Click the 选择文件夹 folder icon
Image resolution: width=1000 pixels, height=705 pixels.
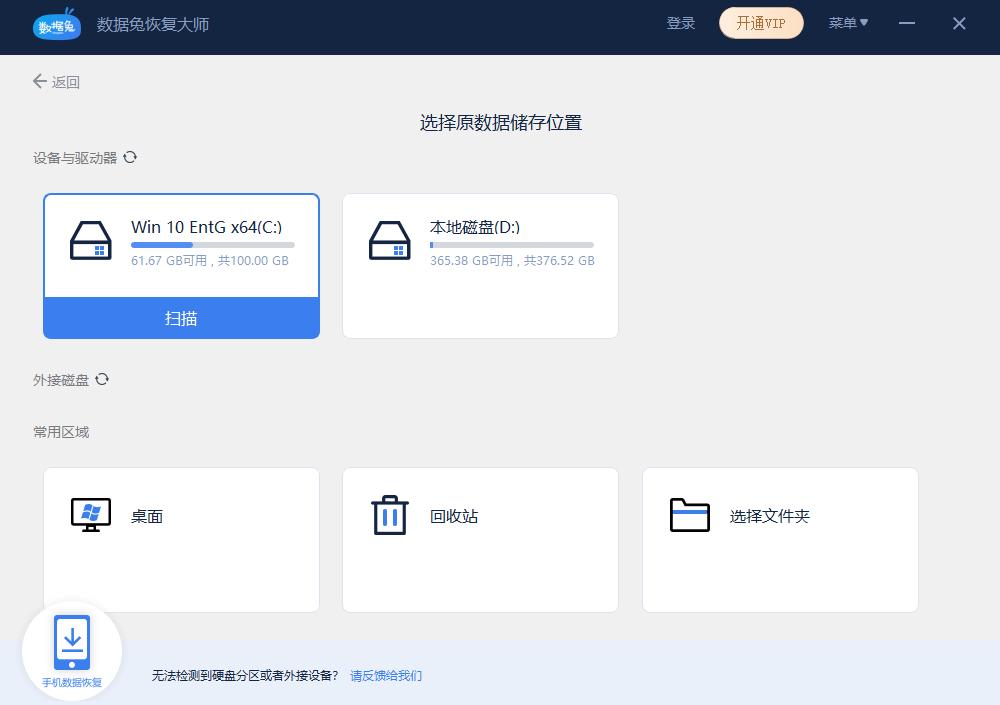click(x=688, y=515)
